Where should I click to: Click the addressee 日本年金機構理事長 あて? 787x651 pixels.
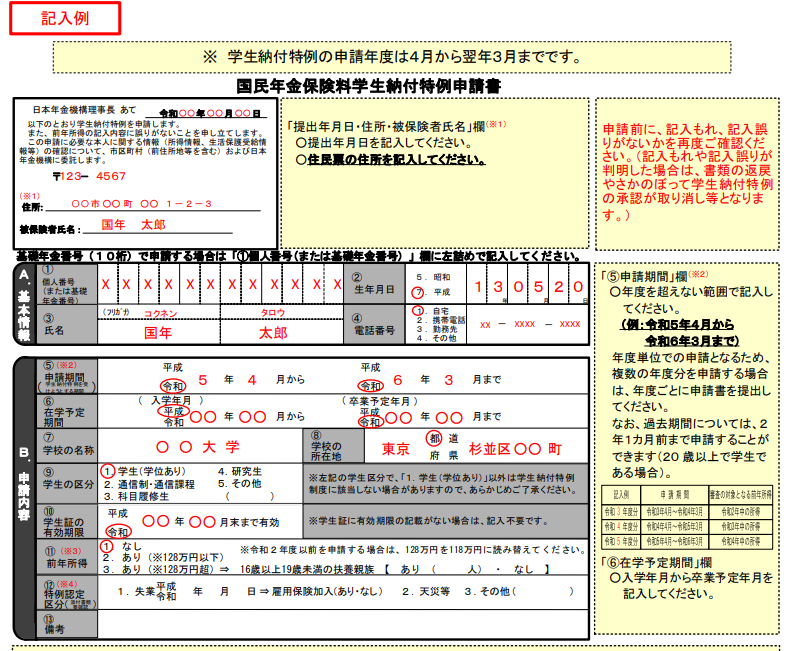84,110
